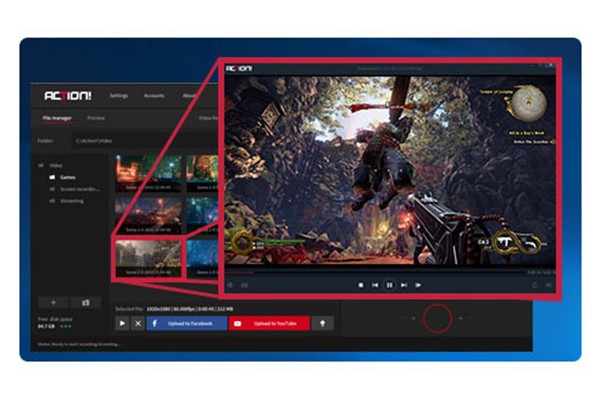
Task: Click the Selected file info text
Action: [x=174, y=309]
